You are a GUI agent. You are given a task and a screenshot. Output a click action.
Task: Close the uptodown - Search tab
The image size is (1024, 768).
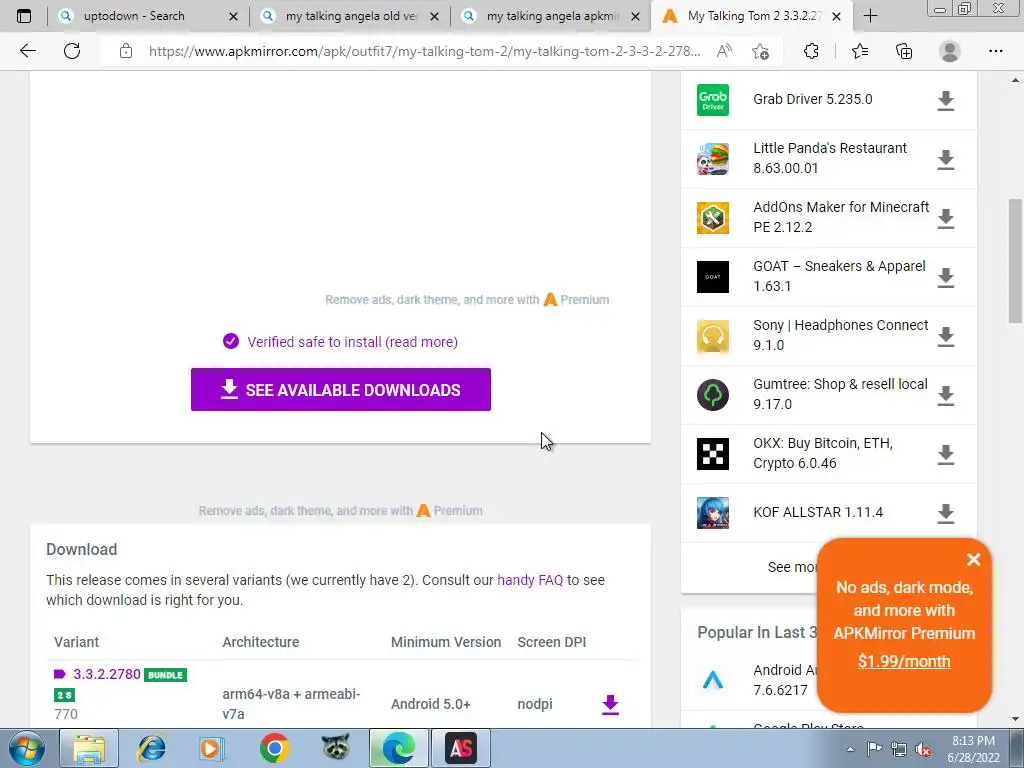(x=233, y=16)
